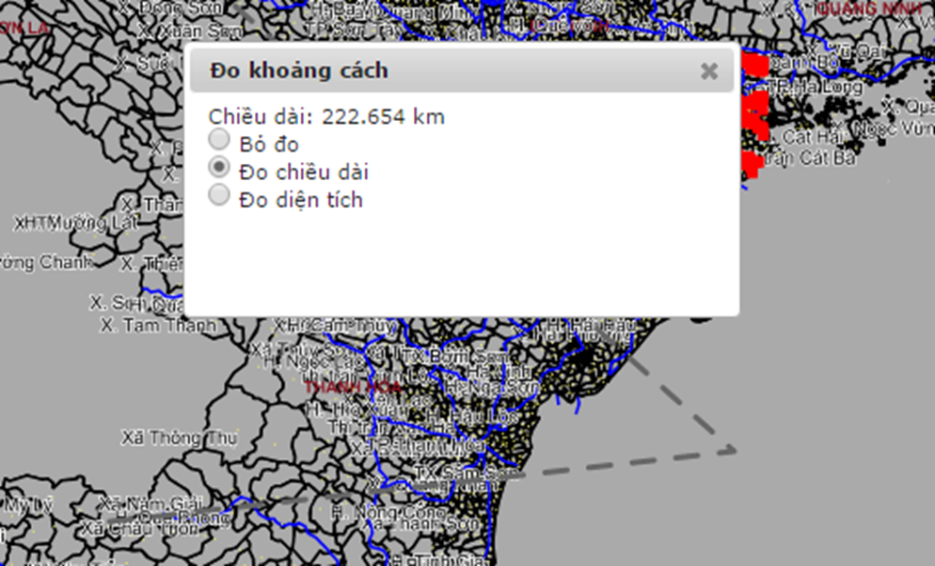Click the "THANH HÓA" province label on map
935x566 pixels.
(352, 387)
